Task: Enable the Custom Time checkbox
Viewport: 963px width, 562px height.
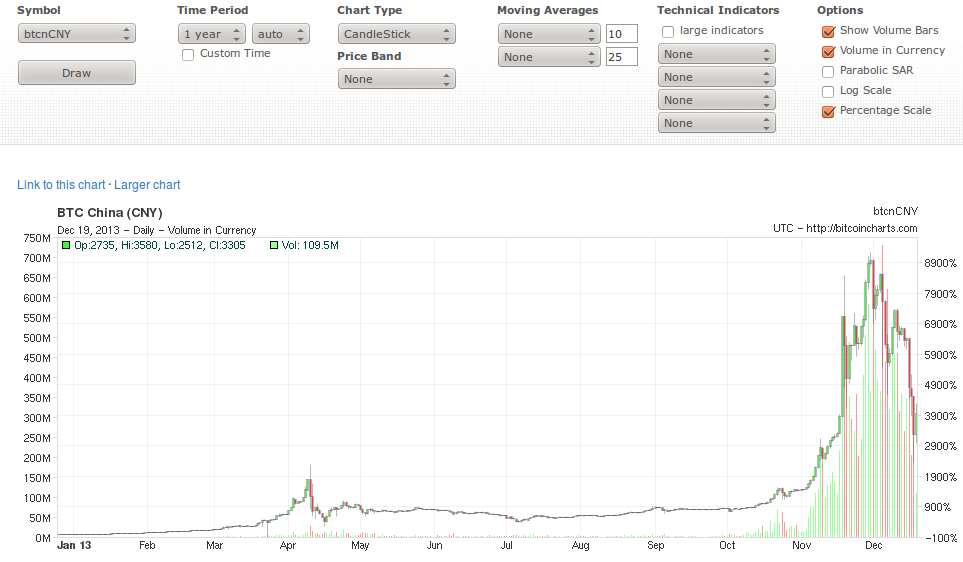Action: coord(188,55)
